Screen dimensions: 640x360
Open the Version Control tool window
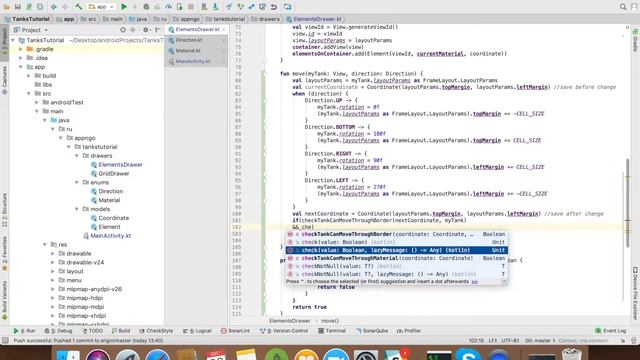pos(284,331)
